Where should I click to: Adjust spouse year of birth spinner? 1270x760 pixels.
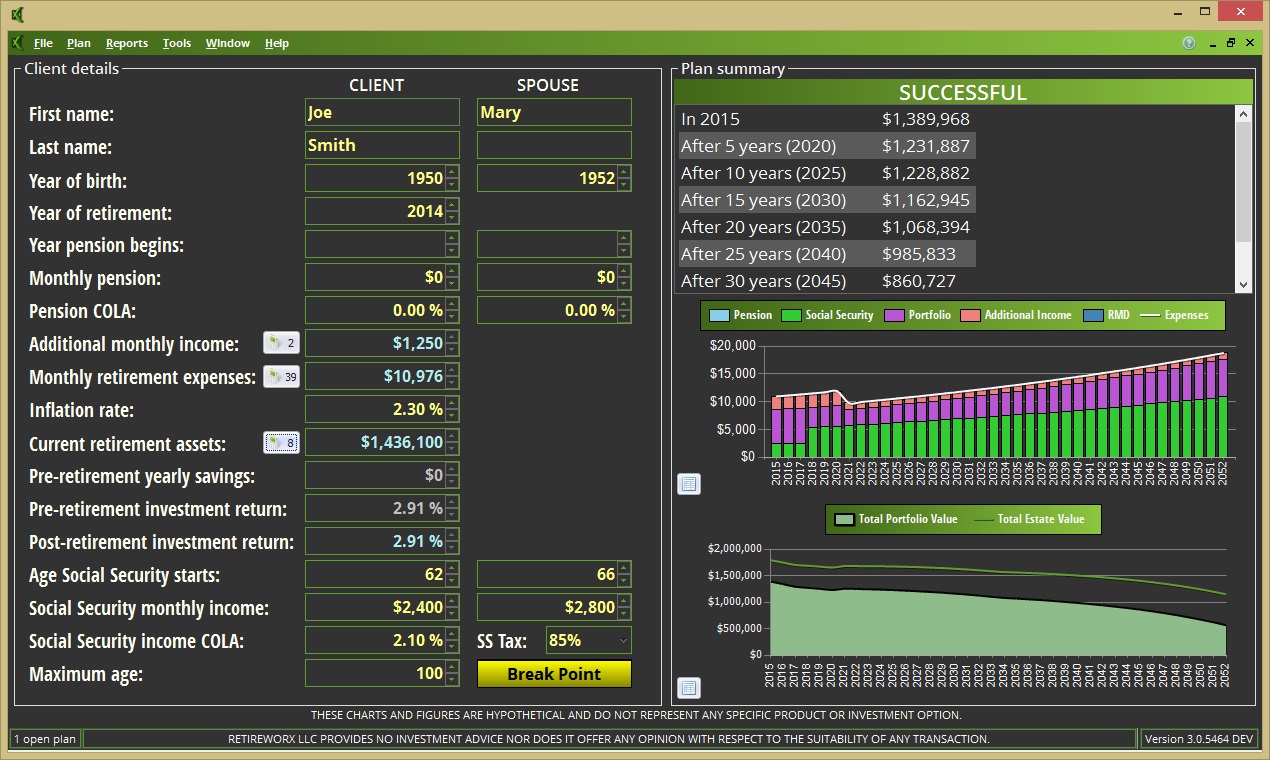(x=624, y=178)
